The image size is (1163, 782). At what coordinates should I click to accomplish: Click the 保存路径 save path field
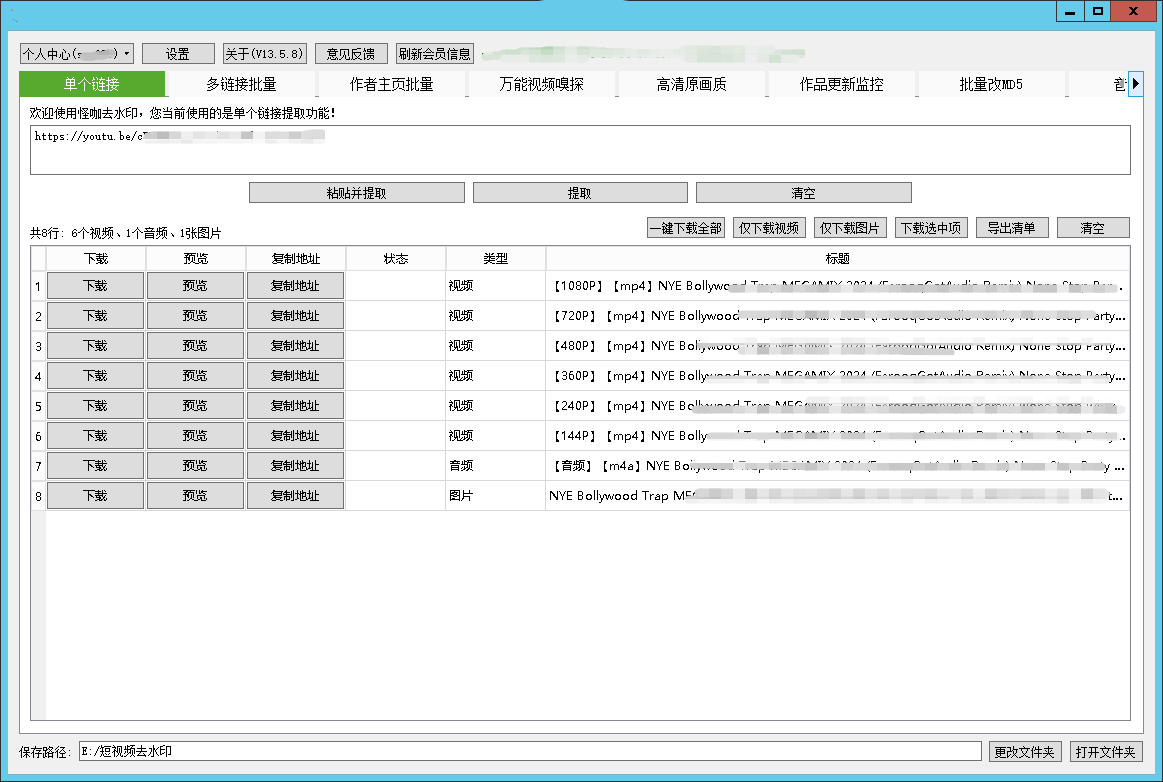pyautogui.click(x=530, y=751)
